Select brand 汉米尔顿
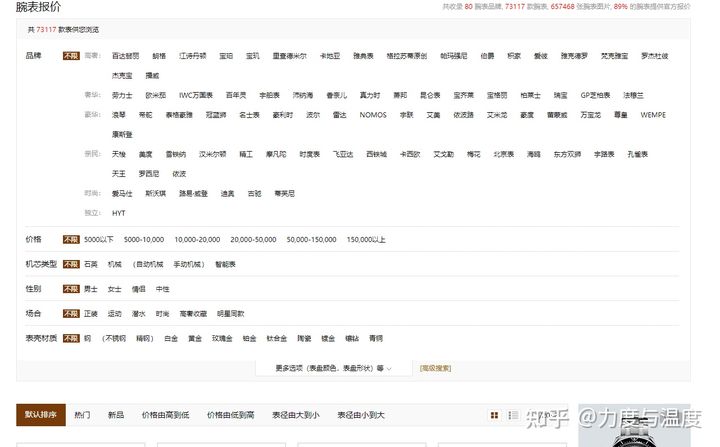The width and height of the screenshot is (720, 447). [212, 154]
